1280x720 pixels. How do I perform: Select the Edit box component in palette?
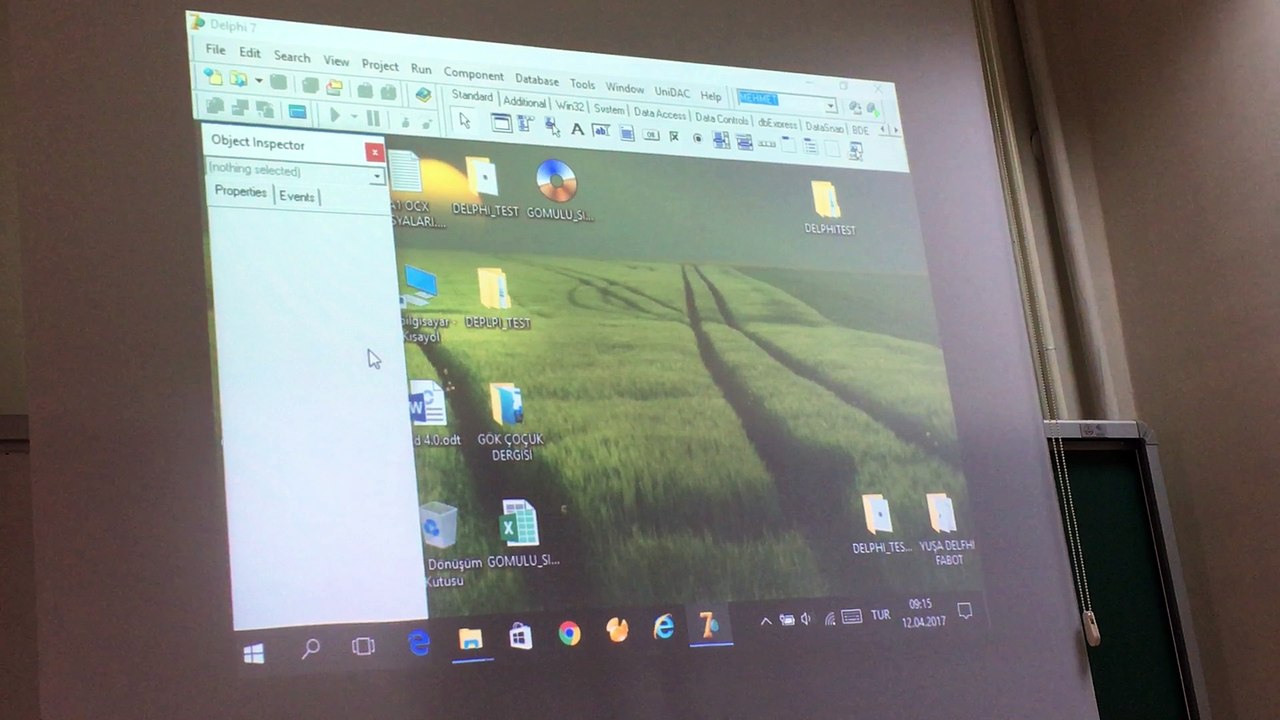click(x=601, y=131)
